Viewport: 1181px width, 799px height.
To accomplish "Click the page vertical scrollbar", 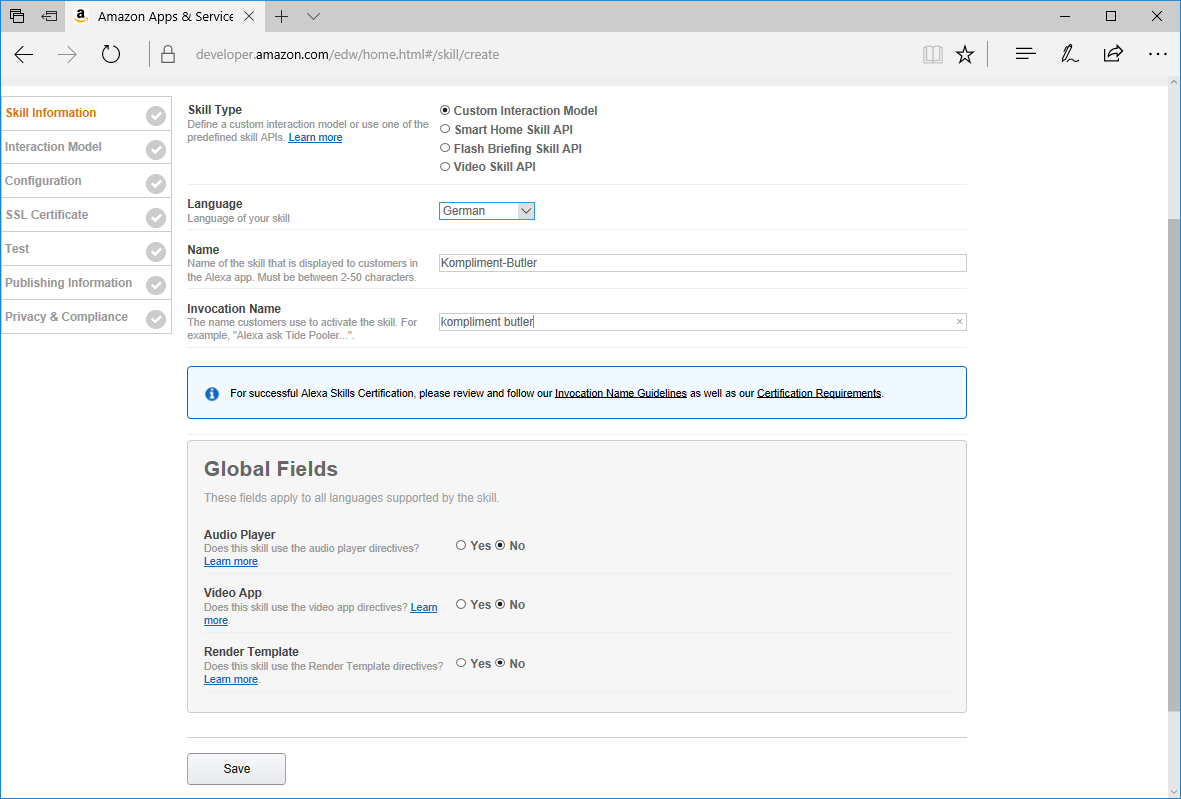I will pyautogui.click(x=1173, y=460).
